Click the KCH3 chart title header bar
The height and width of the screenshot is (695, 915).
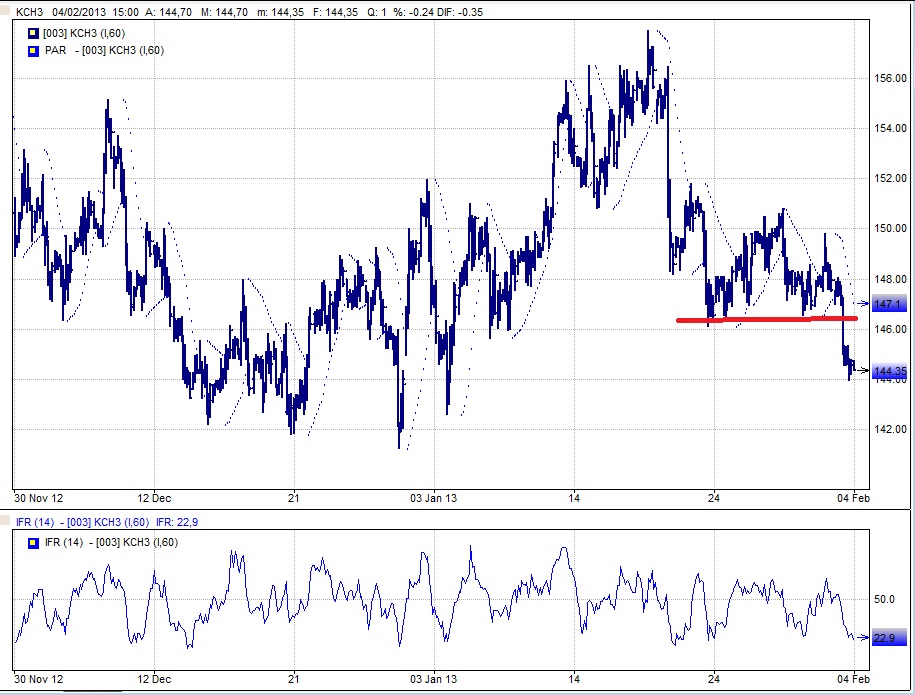pyautogui.click(x=250, y=13)
